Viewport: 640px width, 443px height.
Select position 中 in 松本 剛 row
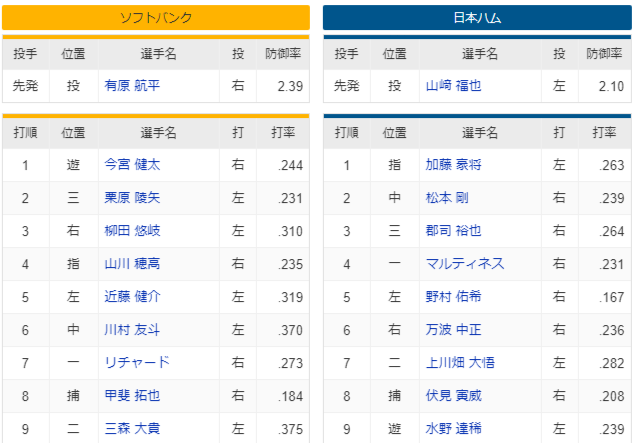(x=395, y=198)
